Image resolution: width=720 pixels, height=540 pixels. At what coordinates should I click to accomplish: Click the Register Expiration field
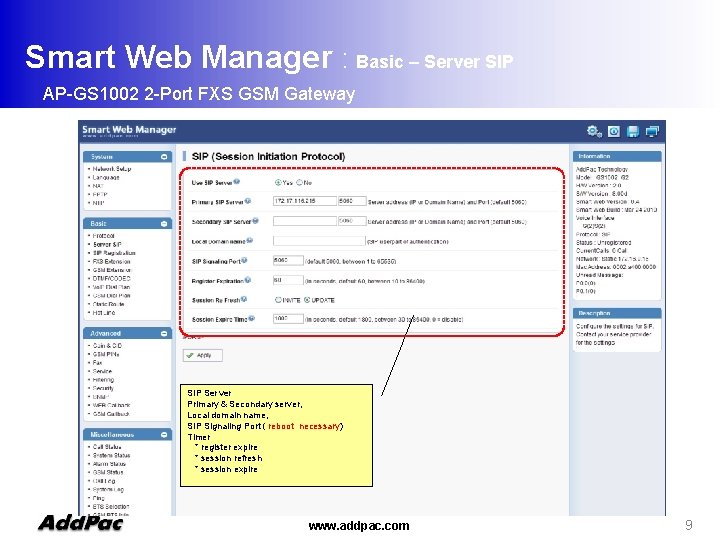point(288,280)
